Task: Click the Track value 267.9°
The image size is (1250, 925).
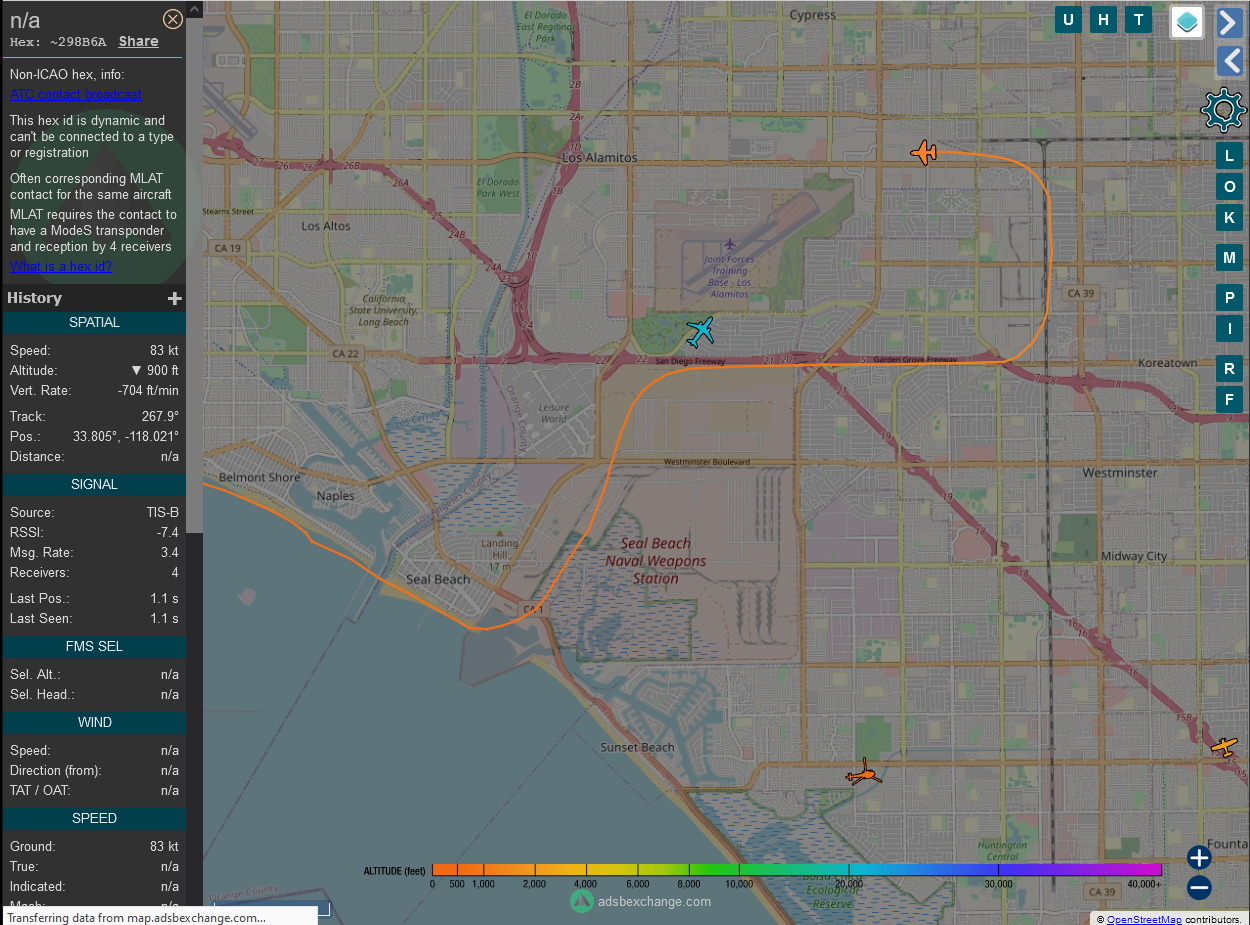Action: pos(160,416)
